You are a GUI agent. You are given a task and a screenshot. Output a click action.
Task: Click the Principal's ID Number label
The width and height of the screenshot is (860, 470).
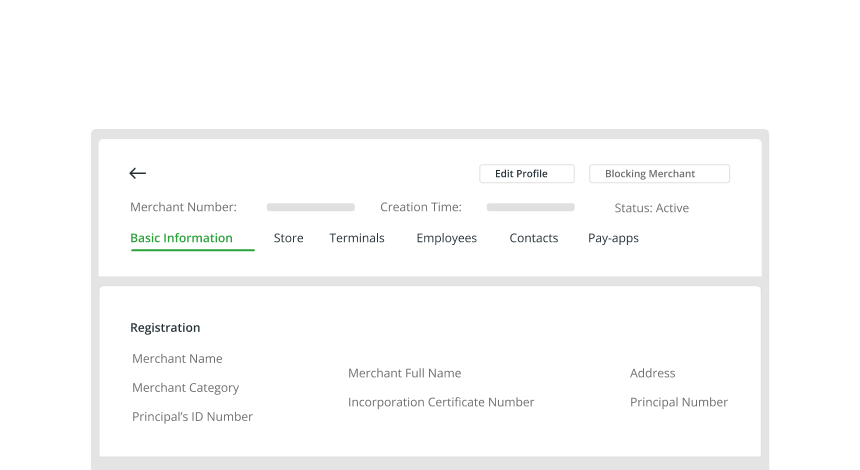193,417
